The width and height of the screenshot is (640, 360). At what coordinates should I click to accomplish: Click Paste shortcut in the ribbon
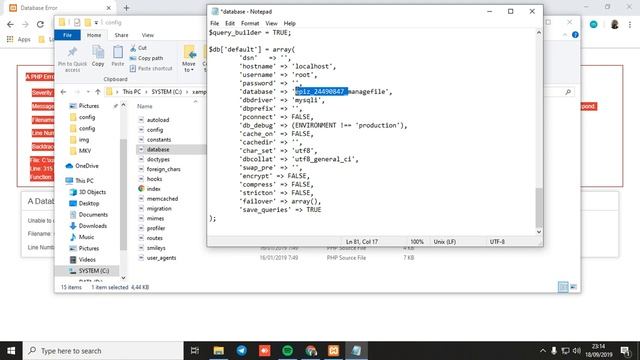(151, 69)
